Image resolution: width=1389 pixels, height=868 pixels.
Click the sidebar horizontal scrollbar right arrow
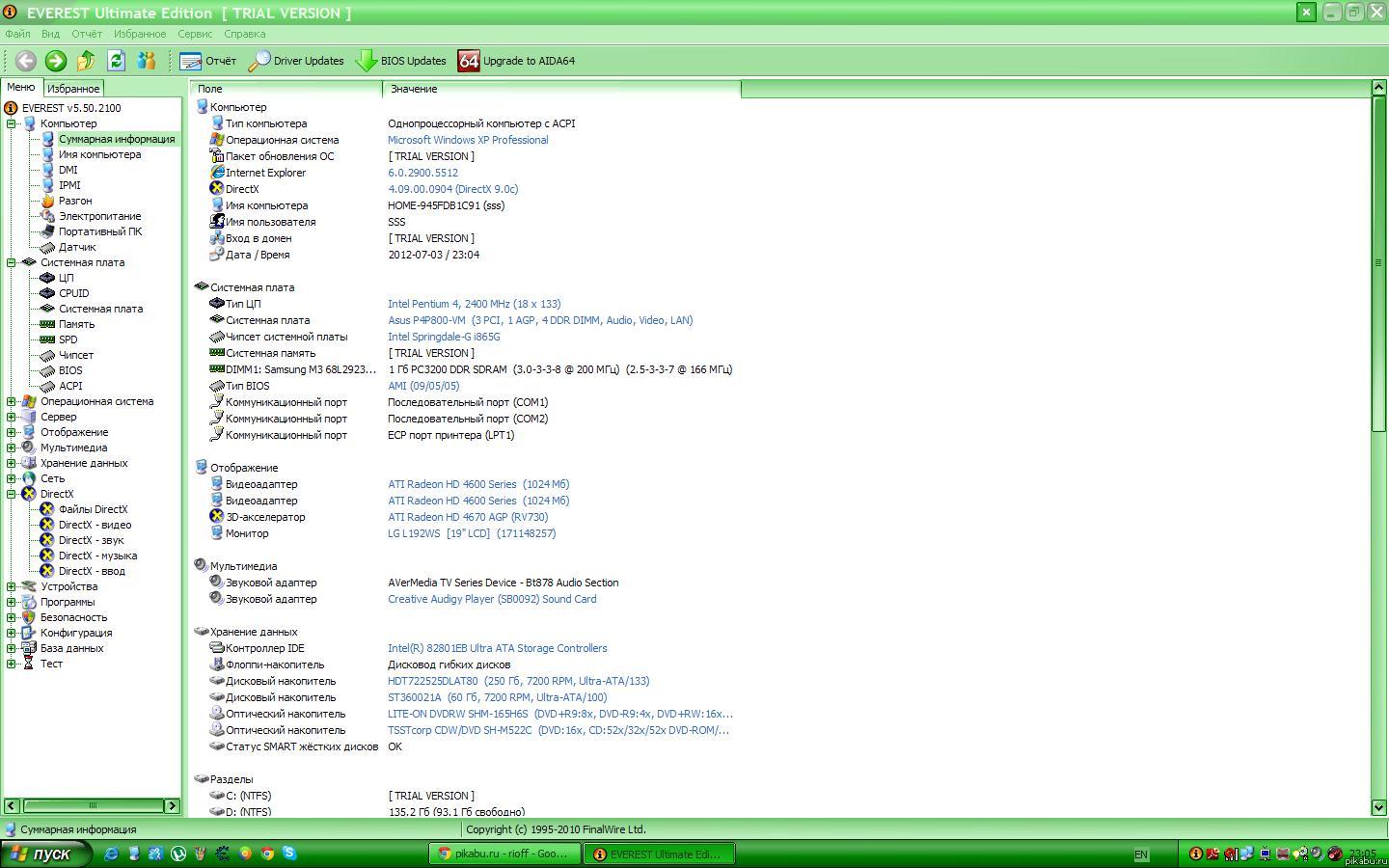point(172,805)
